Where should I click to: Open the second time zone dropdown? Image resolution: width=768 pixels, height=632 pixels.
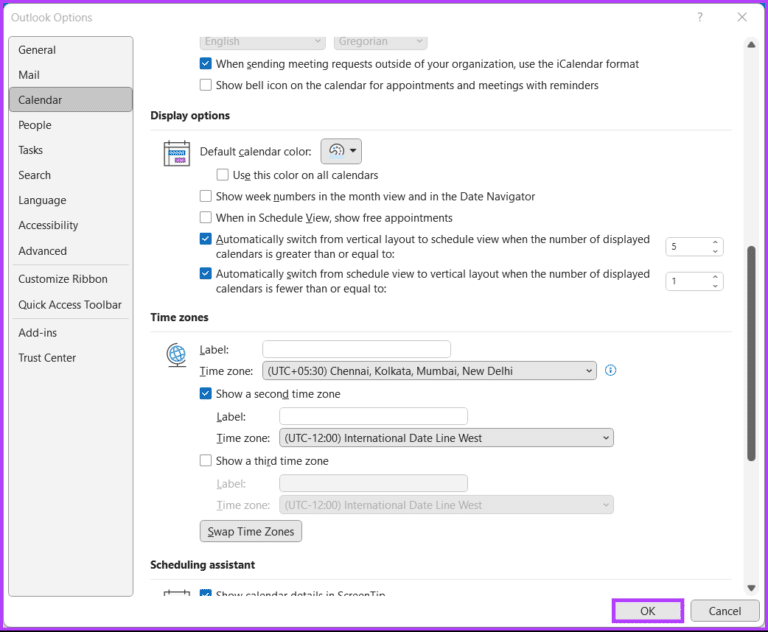pyautogui.click(x=446, y=438)
